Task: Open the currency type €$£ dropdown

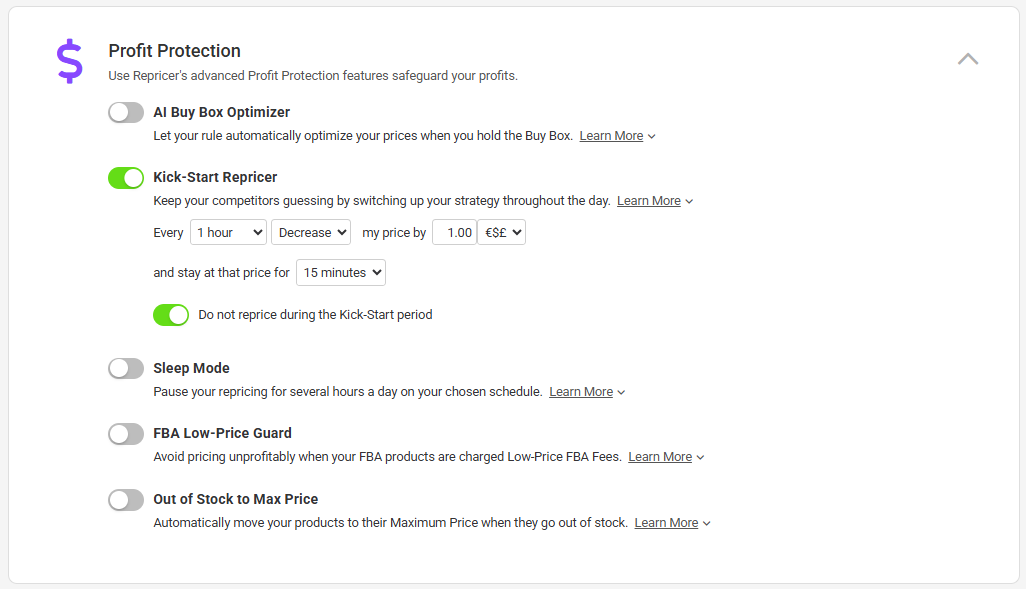Action: point(501,233)
